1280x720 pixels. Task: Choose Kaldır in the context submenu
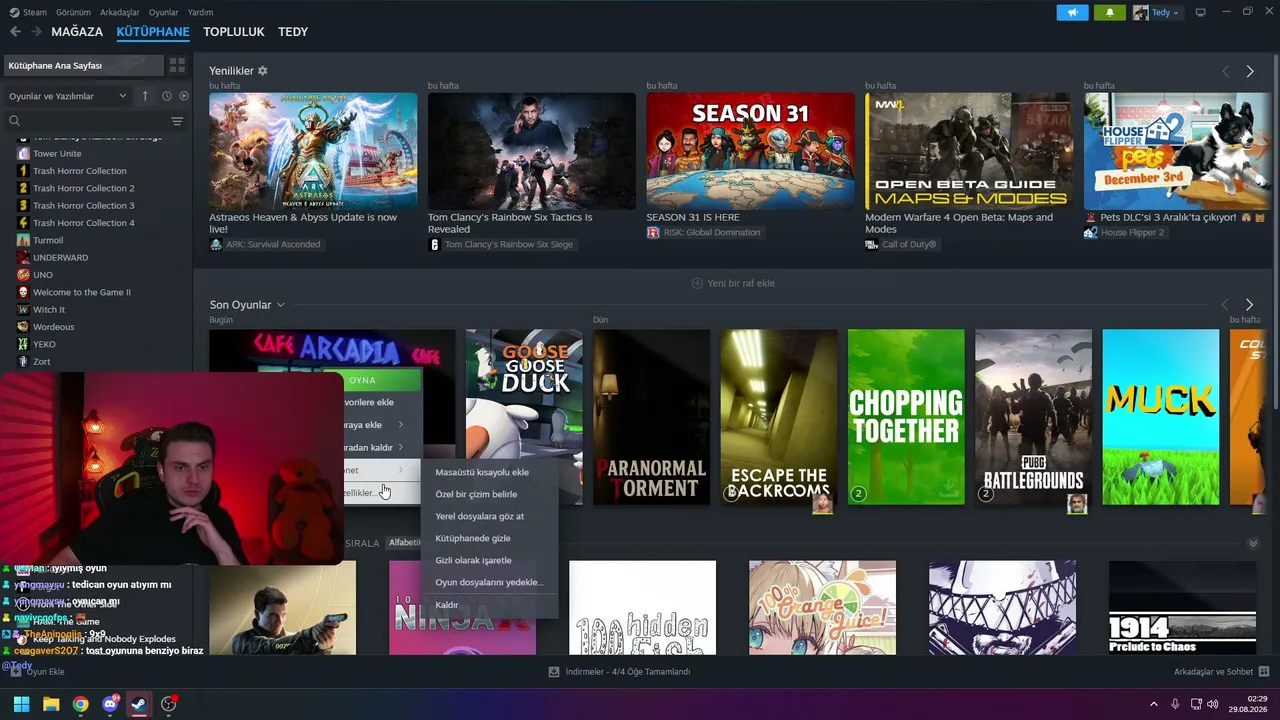490,605
